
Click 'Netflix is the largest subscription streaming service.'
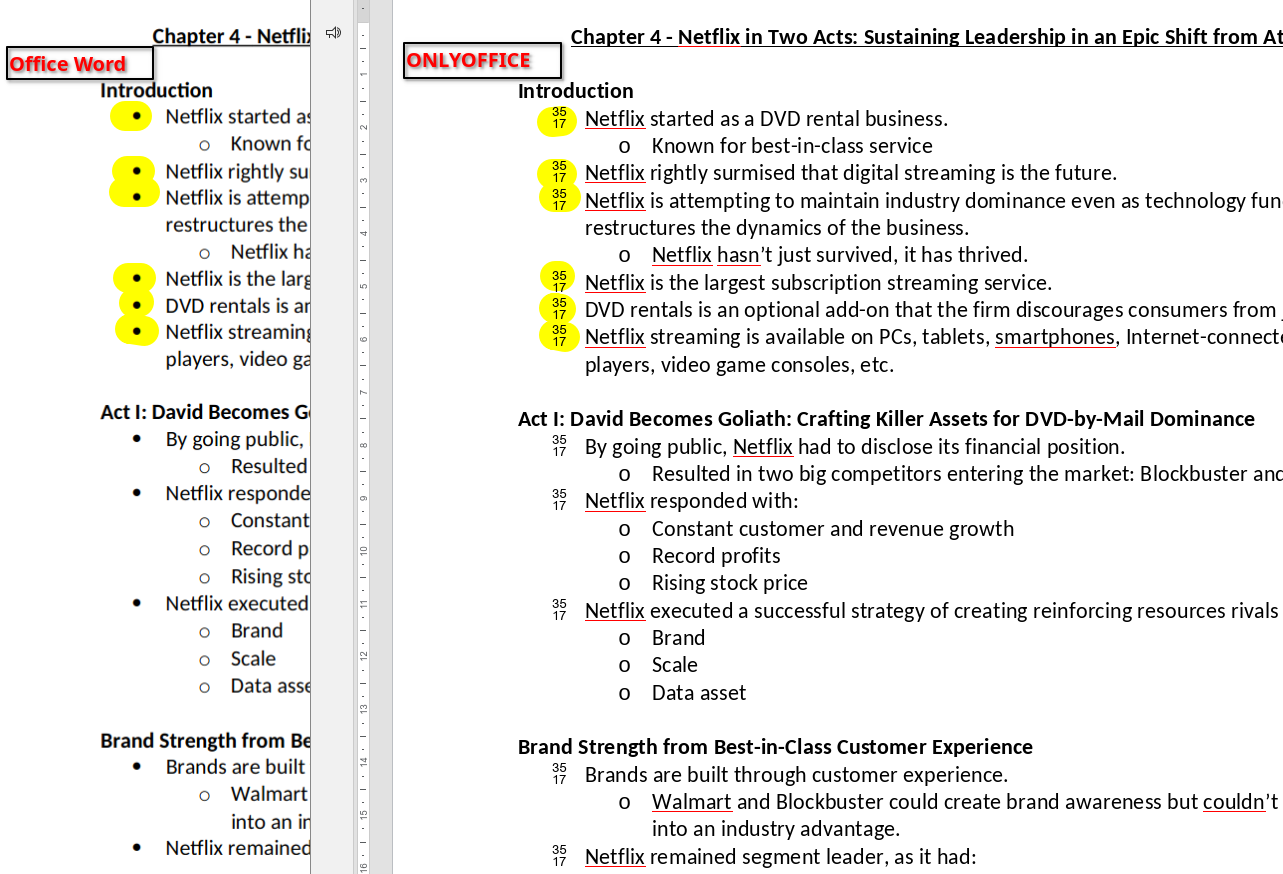click(x=818, y=283)
